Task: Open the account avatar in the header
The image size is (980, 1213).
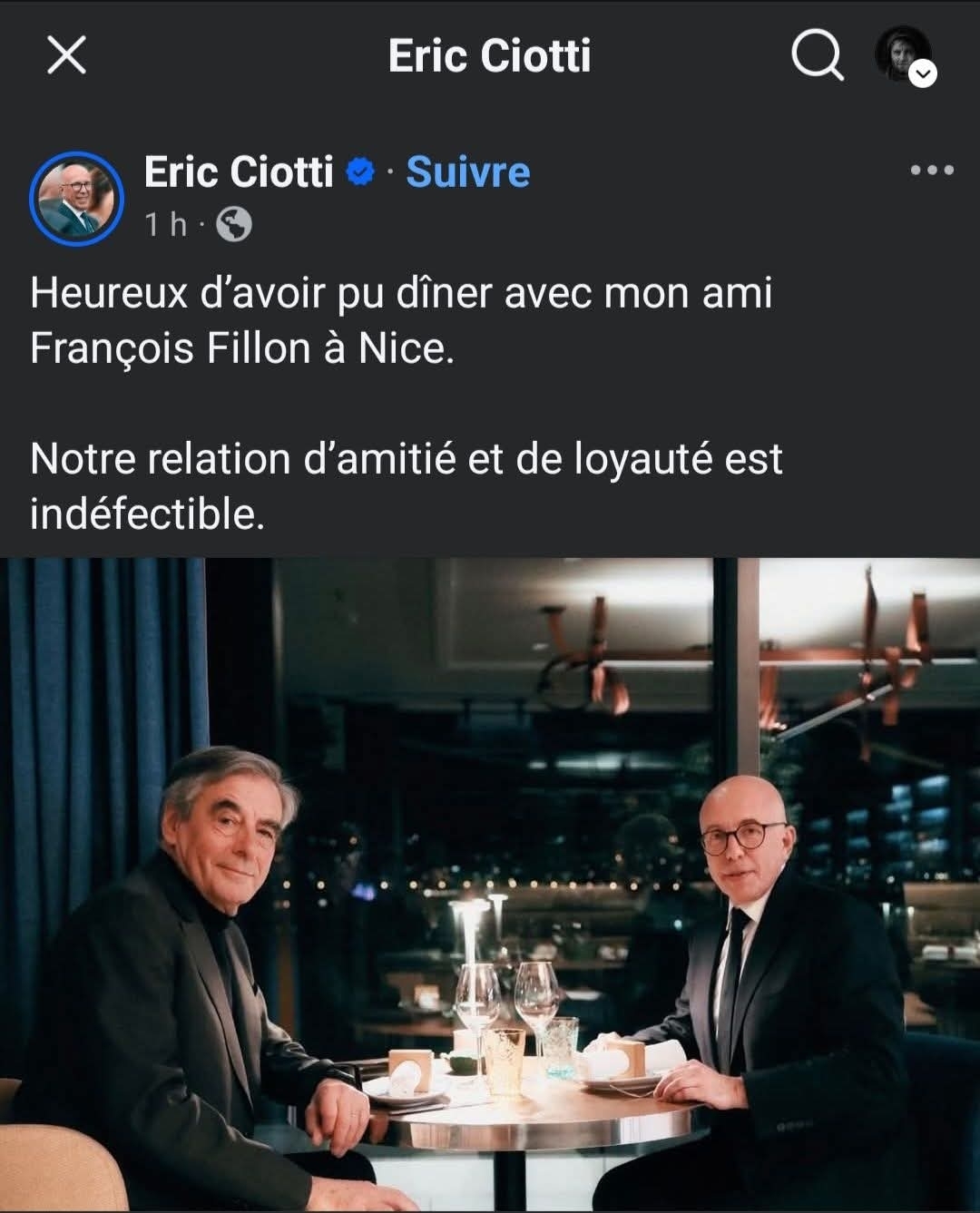Action: point(902,53)
